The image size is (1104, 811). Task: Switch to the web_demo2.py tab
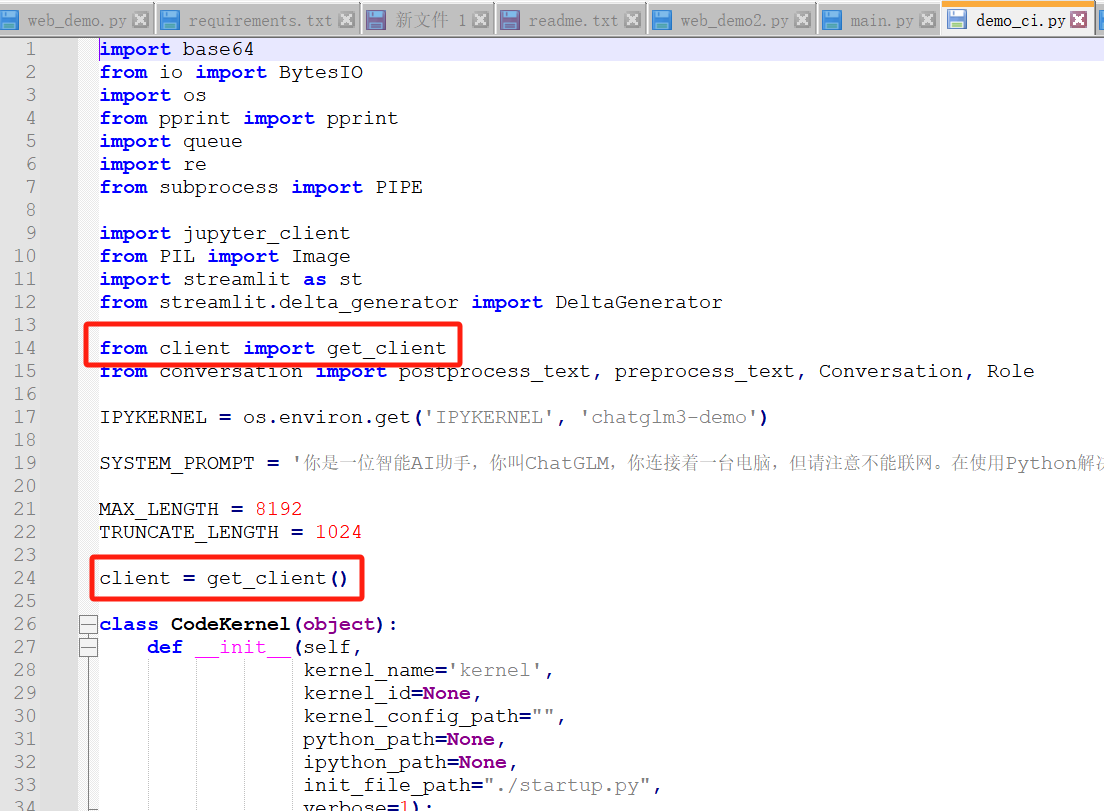pos(734,20)
